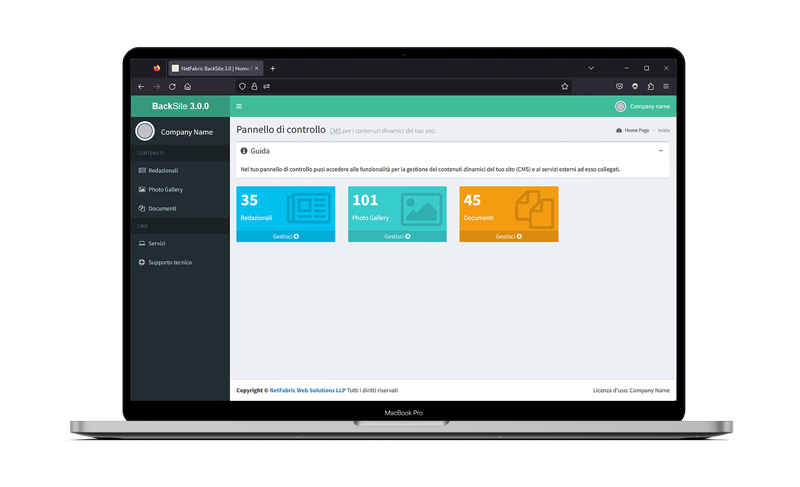The image size is (800, 487).
Task: Click Gestisci on the Redazionali card
Action: tap(286, 237)
